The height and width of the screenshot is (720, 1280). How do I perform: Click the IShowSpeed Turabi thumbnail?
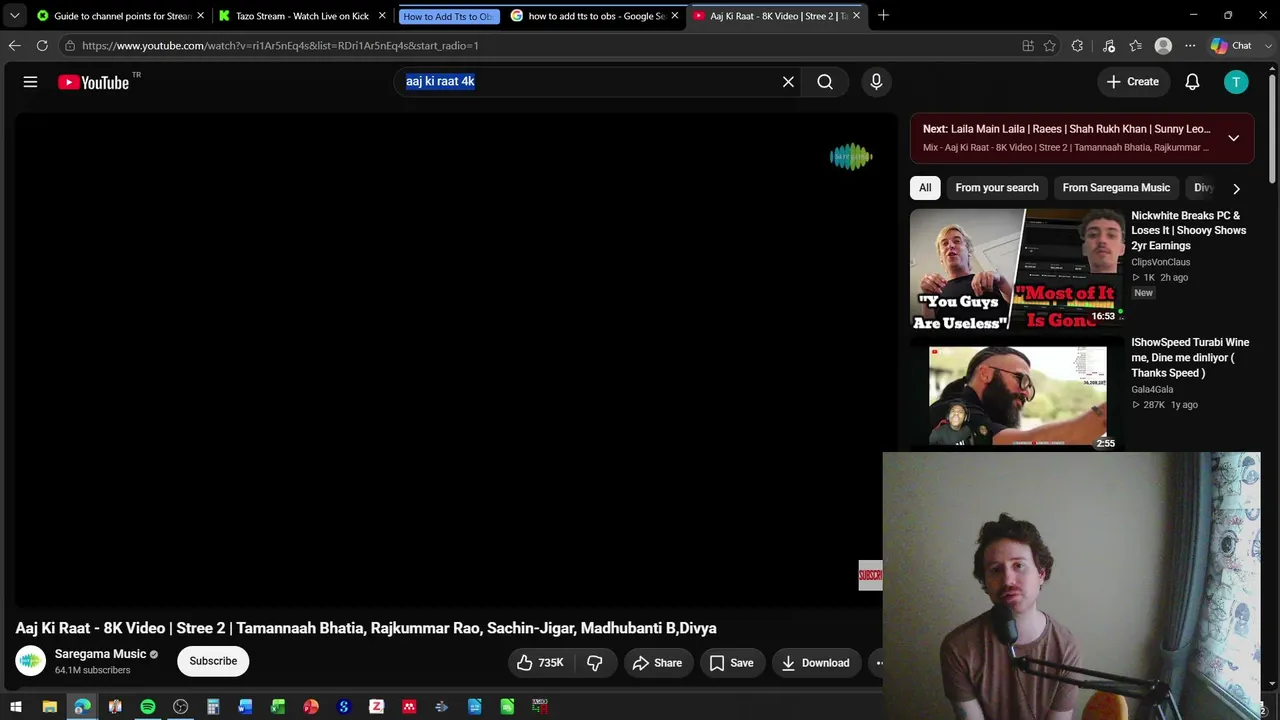pyautogui.click(x=1017, y=396)
